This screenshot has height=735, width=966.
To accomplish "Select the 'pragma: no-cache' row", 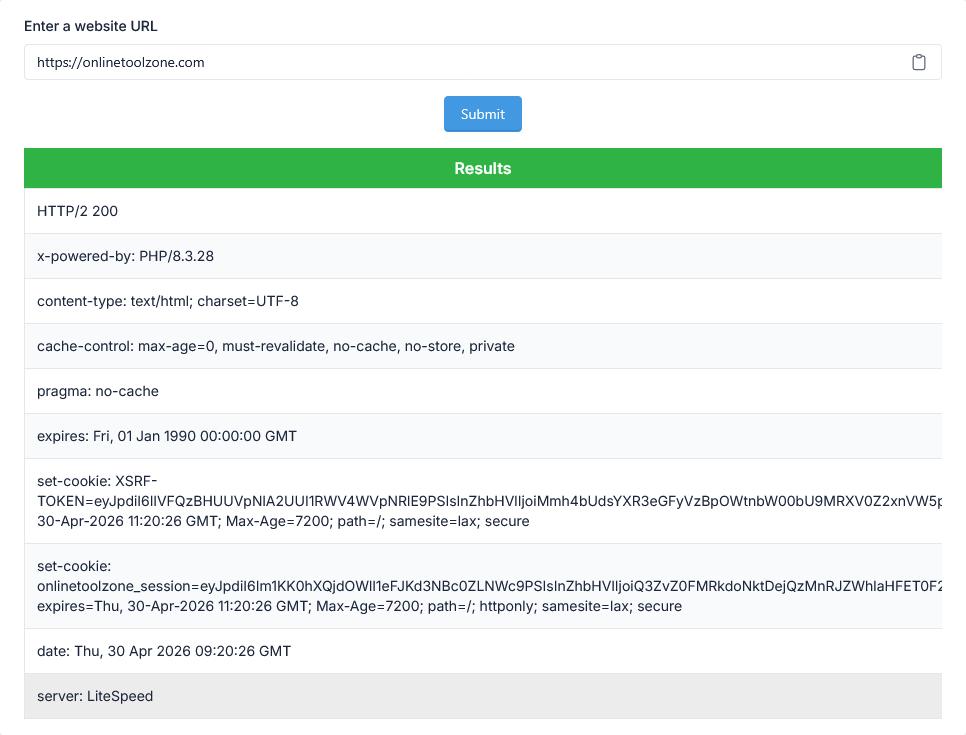I will [482, 391].
